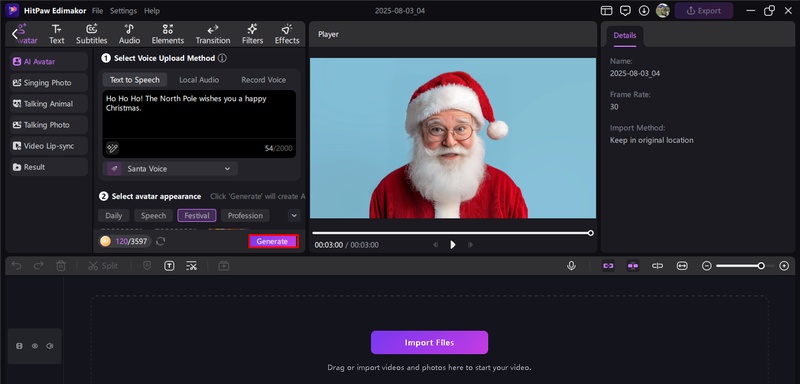Click the AI writing wand icon in text box
Image resolution: width=800 pixels, height=384 pixels.
coord(112,148)
